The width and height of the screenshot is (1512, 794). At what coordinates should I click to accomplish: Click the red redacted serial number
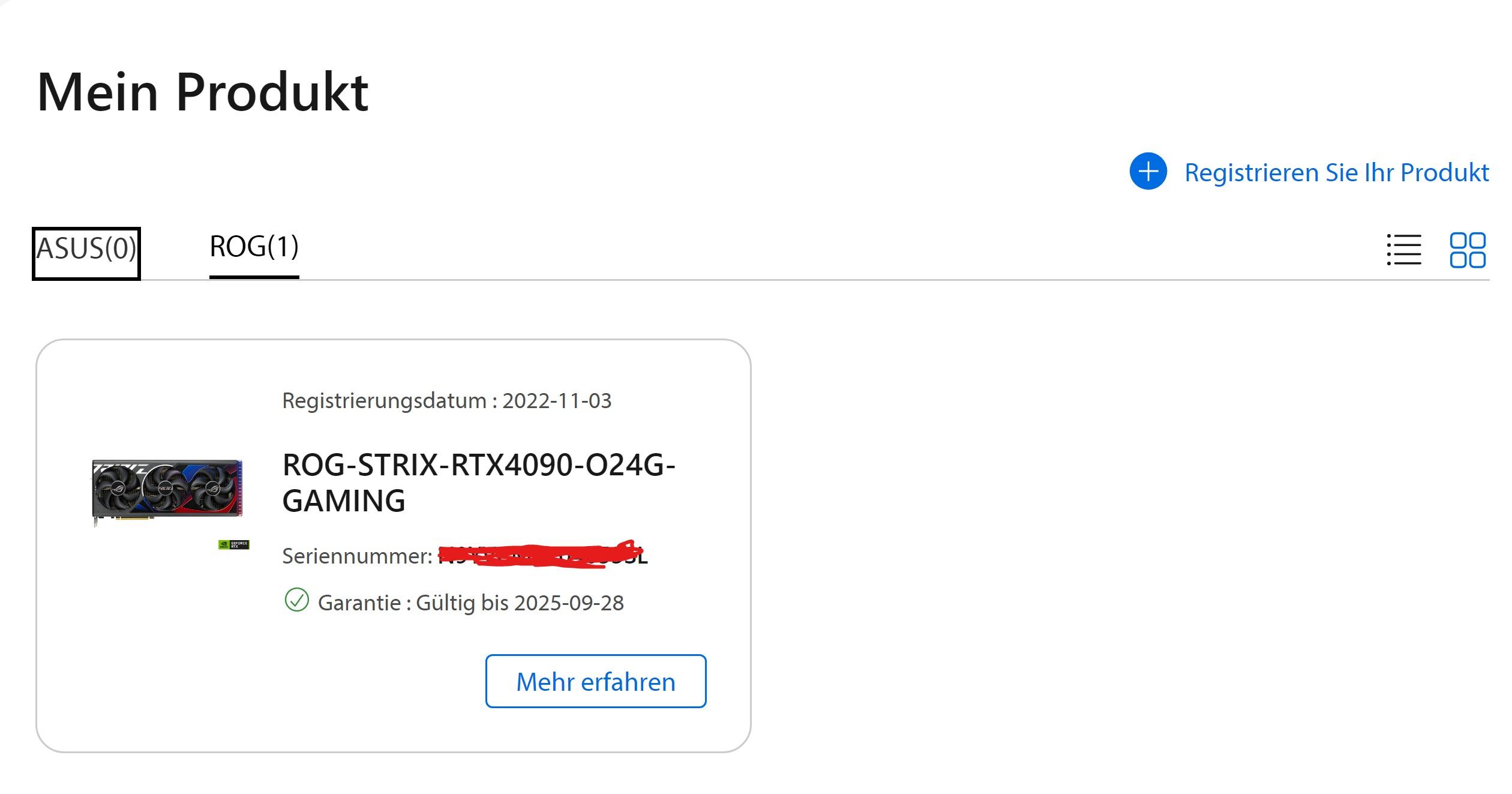click(x=543, y=554)
